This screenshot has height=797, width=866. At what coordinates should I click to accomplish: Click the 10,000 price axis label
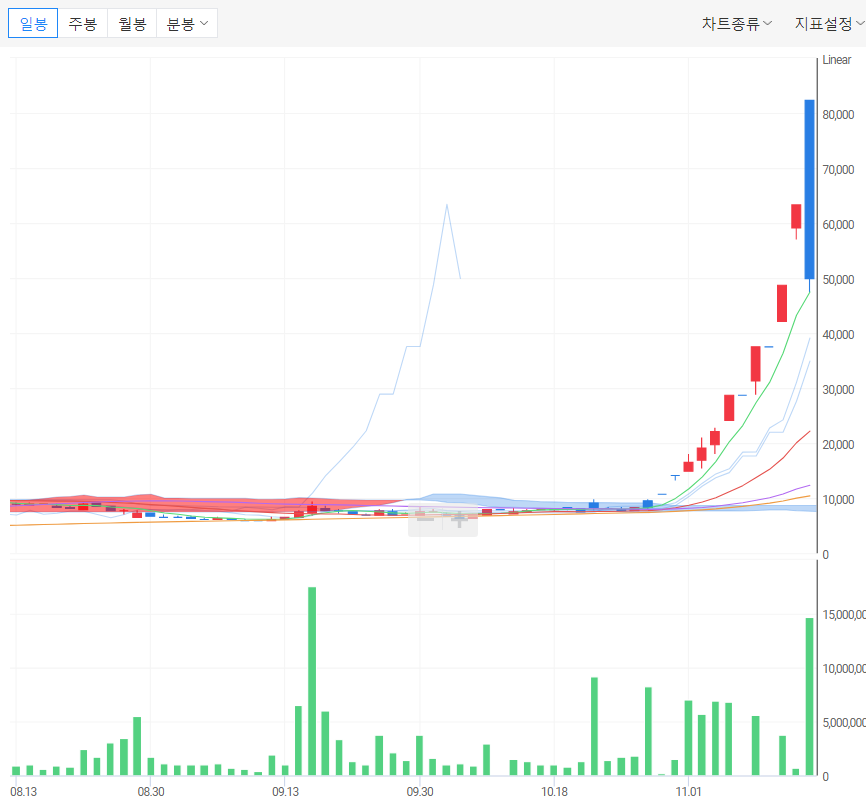tap(838, 499)
